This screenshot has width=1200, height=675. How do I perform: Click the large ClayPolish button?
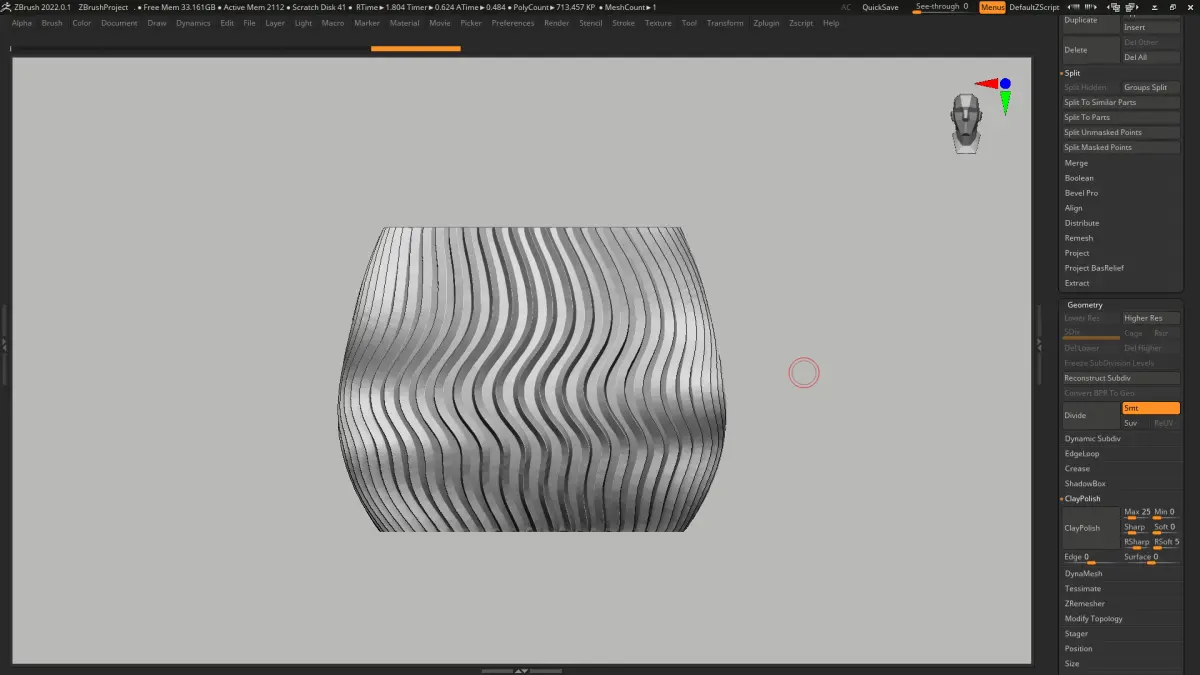point(1090,527)
